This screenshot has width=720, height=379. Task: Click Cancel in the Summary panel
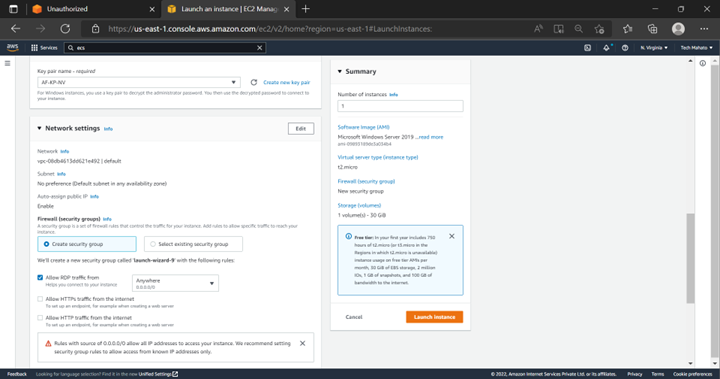(354, 317)
